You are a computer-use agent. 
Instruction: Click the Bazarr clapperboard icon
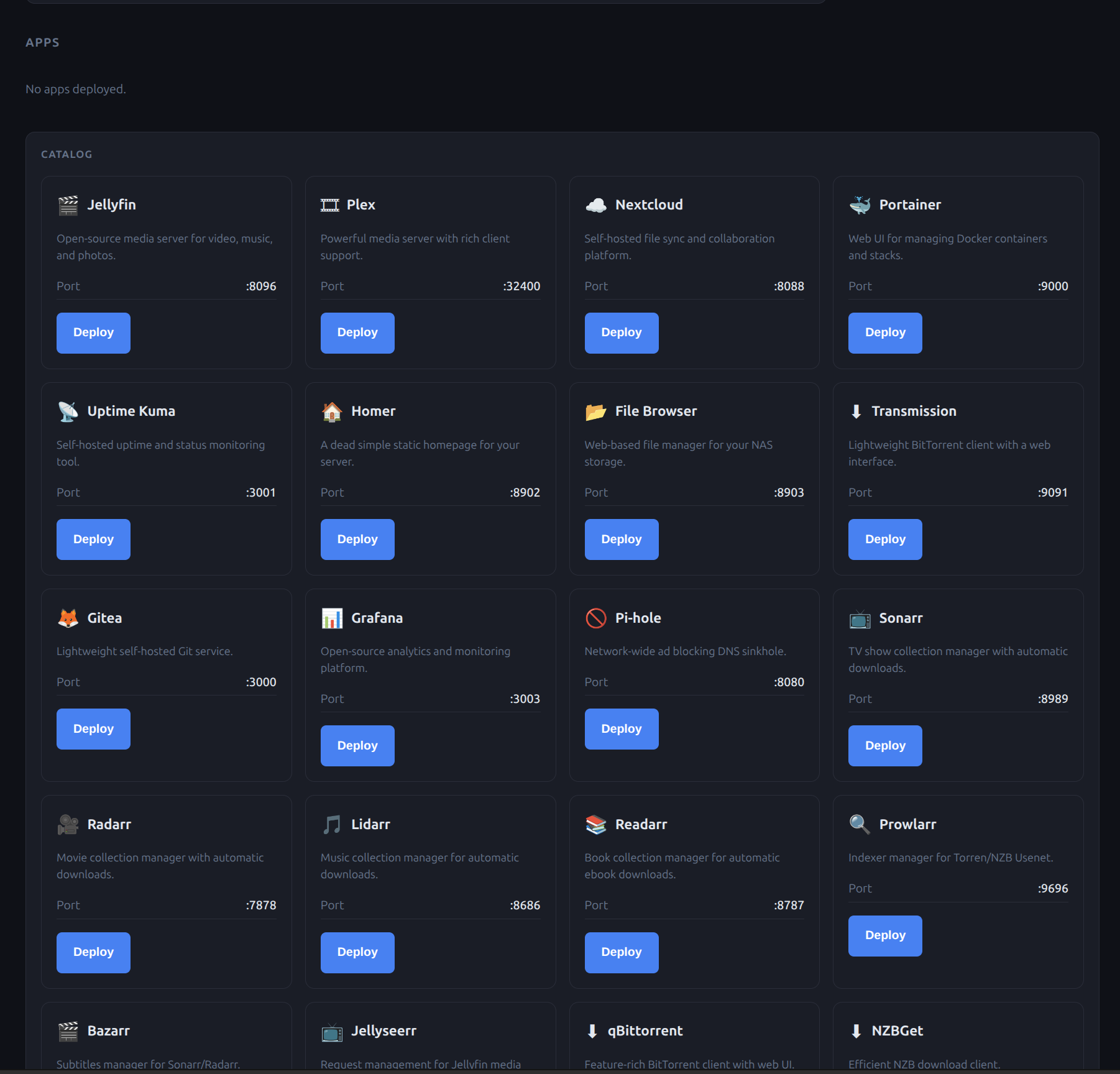[68, 1031]
